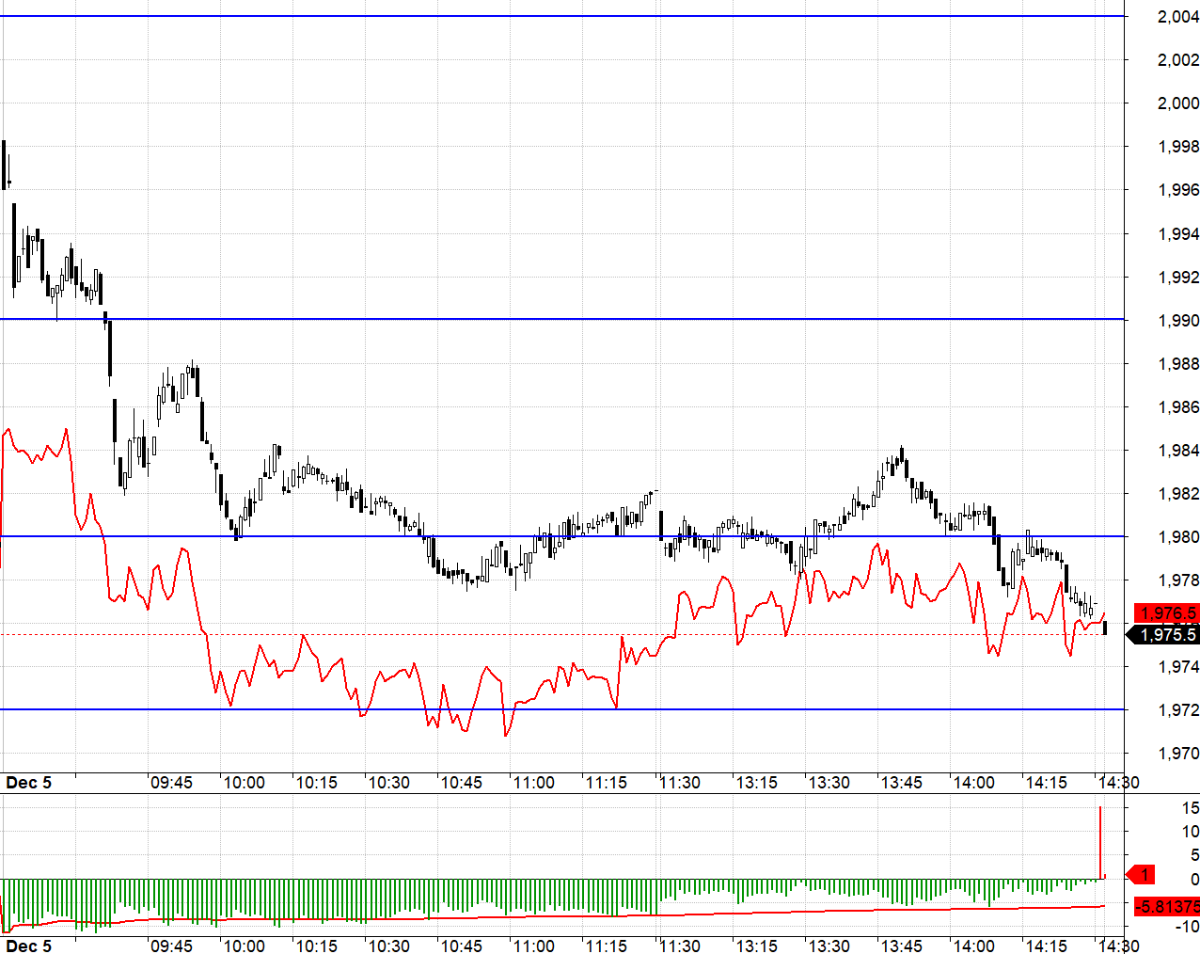Select the red -5.81375 indicator value tag

click(x=1165, y=906)
